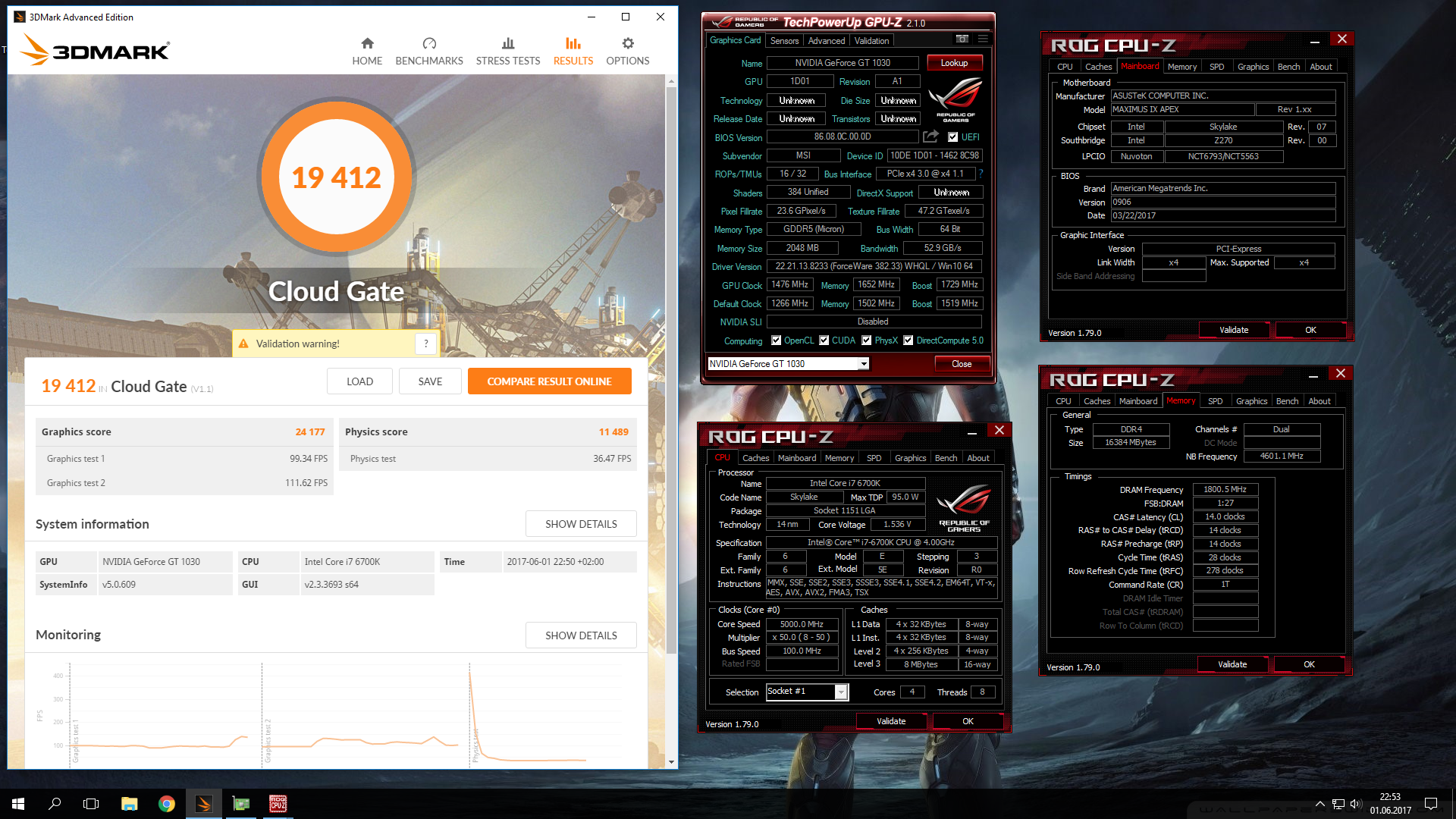The image size is (1456, 819).
Task: Open the Socket #1 selection dropdown in CPU-Z
Action: (840, 692)
